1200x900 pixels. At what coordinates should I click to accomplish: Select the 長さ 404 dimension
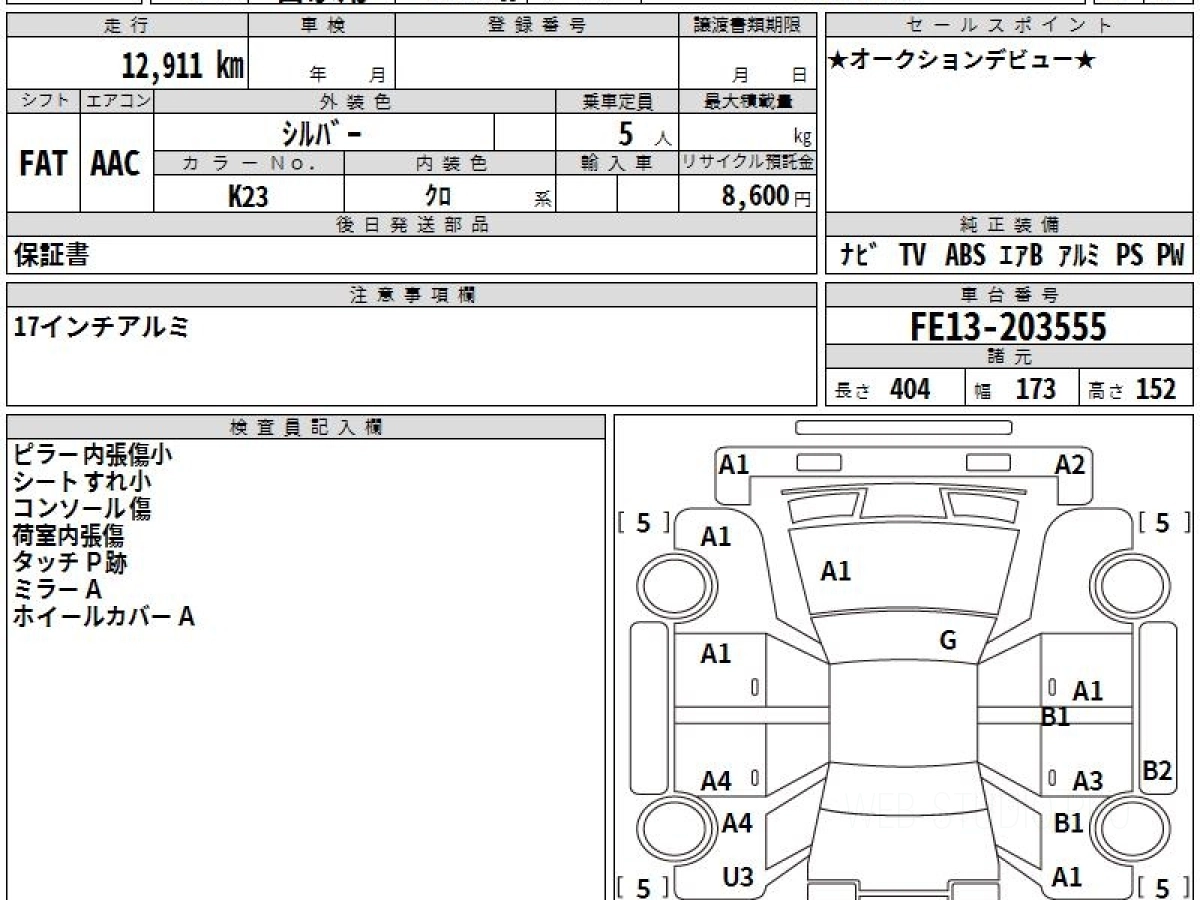[x=883, y=389]
